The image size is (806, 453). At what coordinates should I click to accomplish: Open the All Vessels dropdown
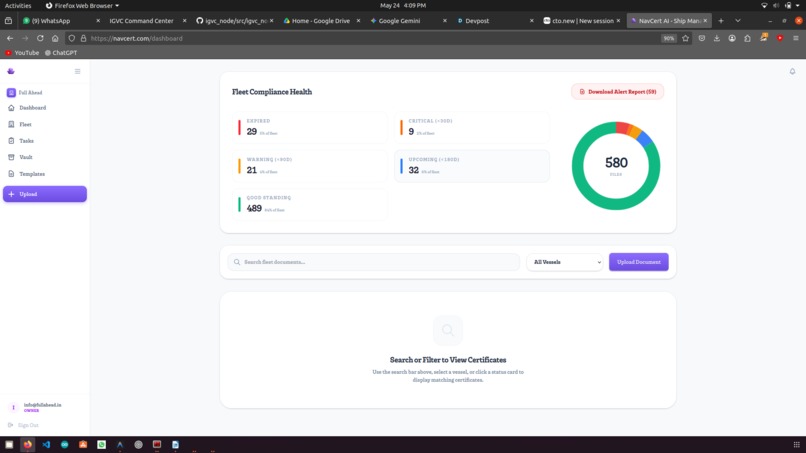coord(564,262)
